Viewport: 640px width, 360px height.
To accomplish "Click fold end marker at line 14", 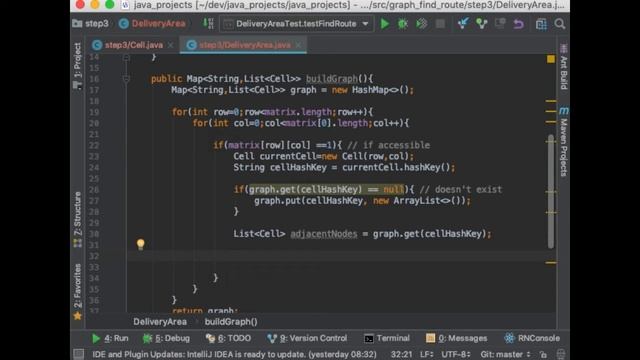I will (126, 57).
